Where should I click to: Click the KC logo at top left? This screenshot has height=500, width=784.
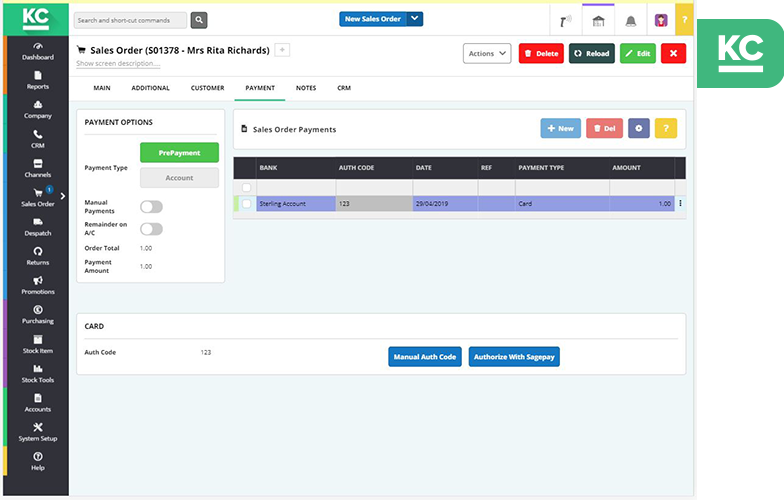(36, 19)
